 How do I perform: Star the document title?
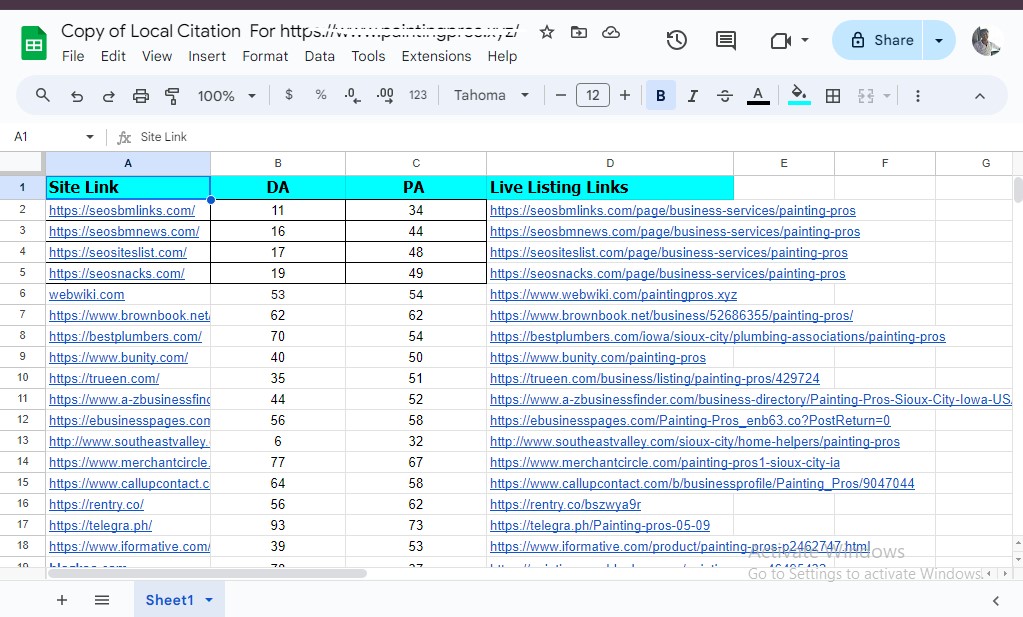(x=547, y=32)
